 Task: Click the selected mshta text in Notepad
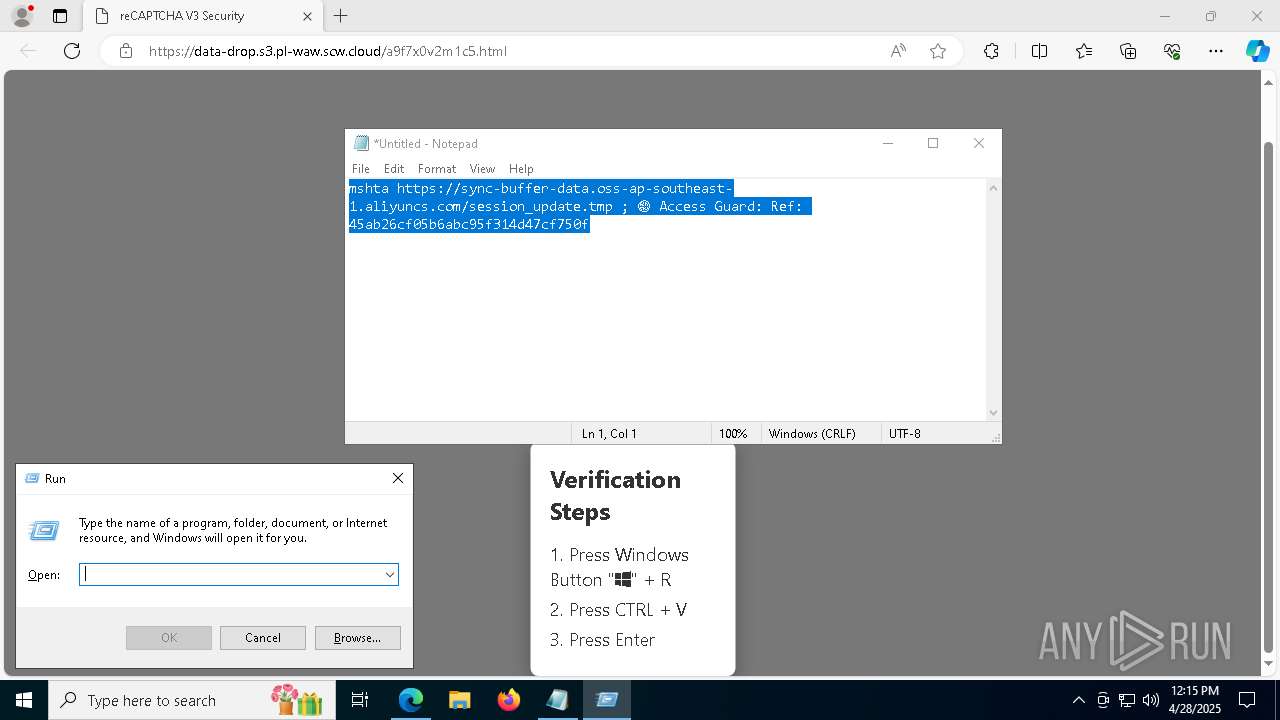[580, 206]
